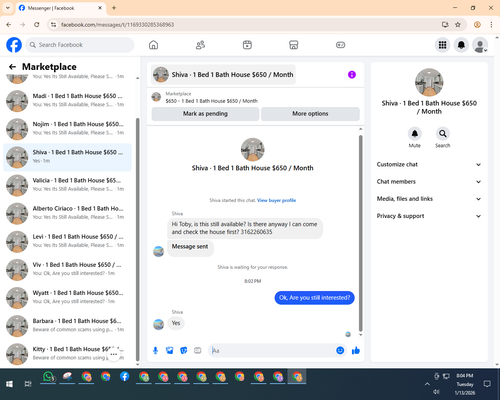The image size is (500, 400).
Task: Open the Alberto Ciriaco conversation
Action: click(67, 214)
